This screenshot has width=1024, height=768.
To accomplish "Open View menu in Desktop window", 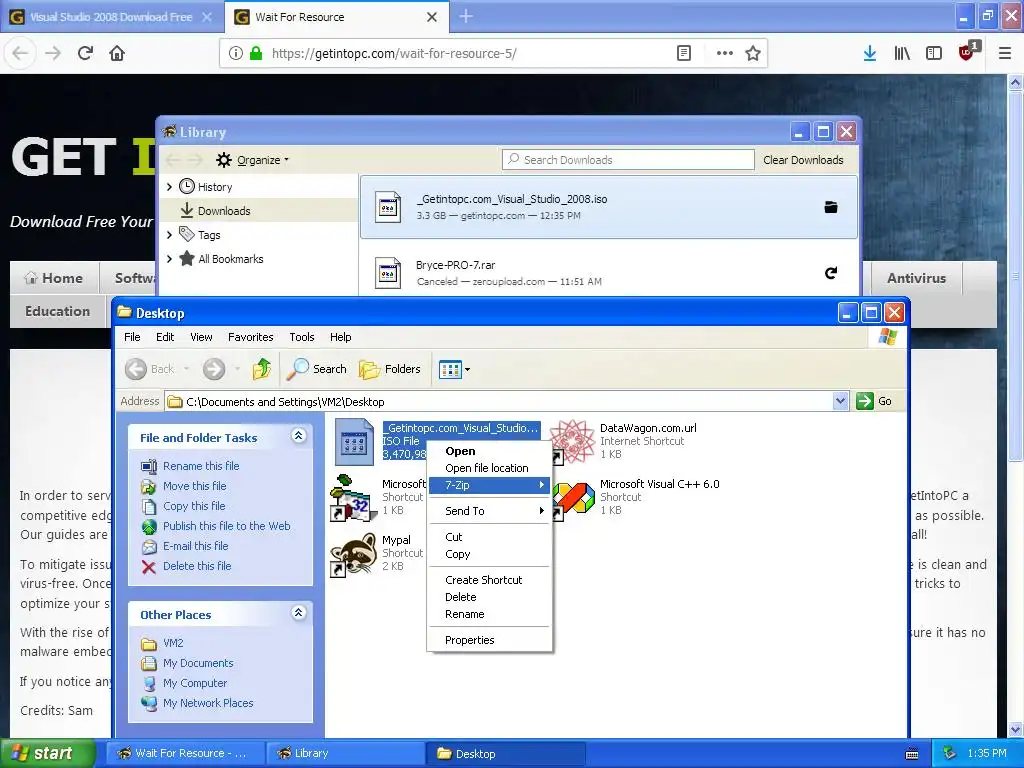I will [x=201, y=337].
